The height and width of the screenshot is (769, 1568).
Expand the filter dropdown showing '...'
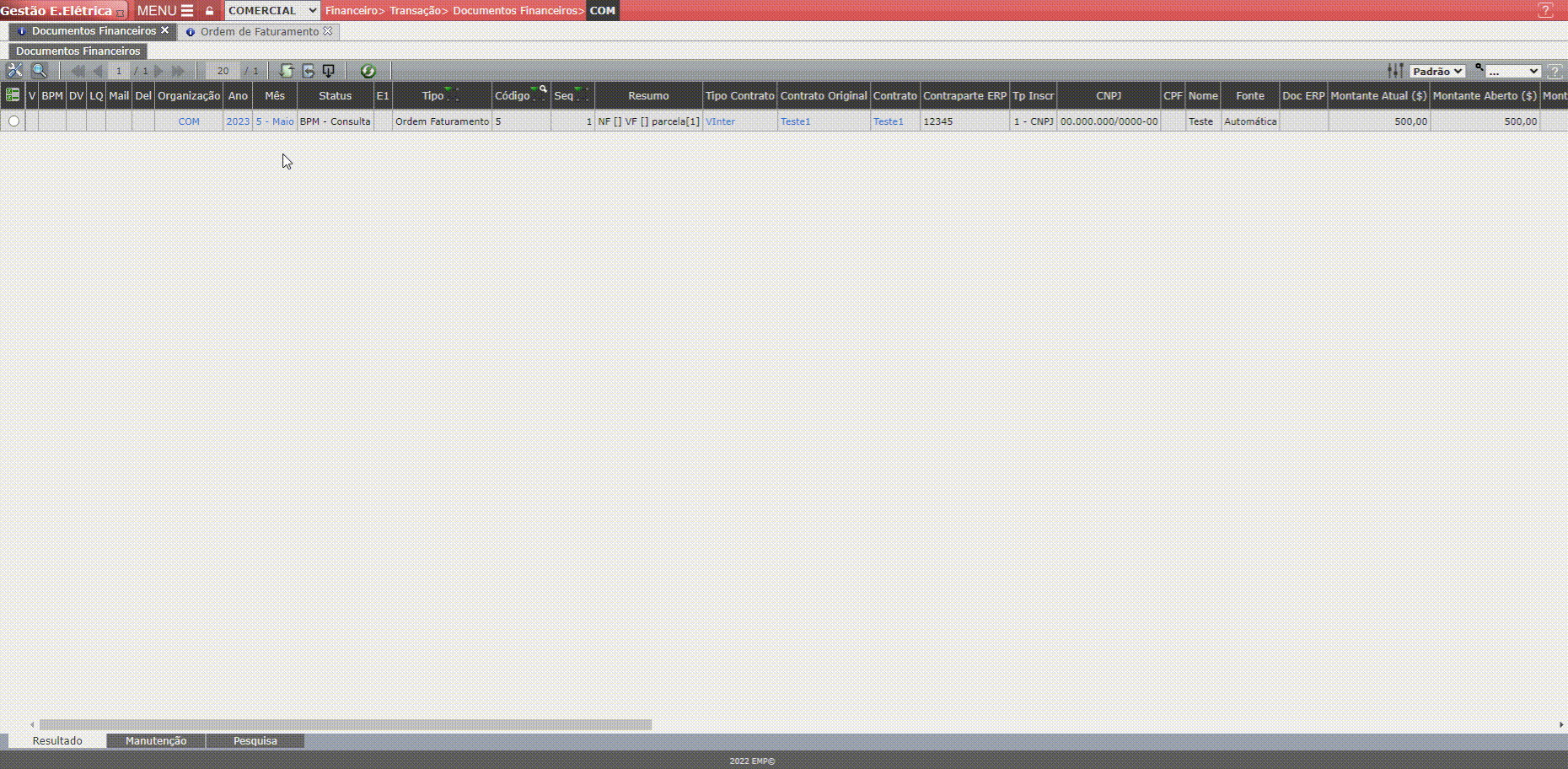point(1512,72)
